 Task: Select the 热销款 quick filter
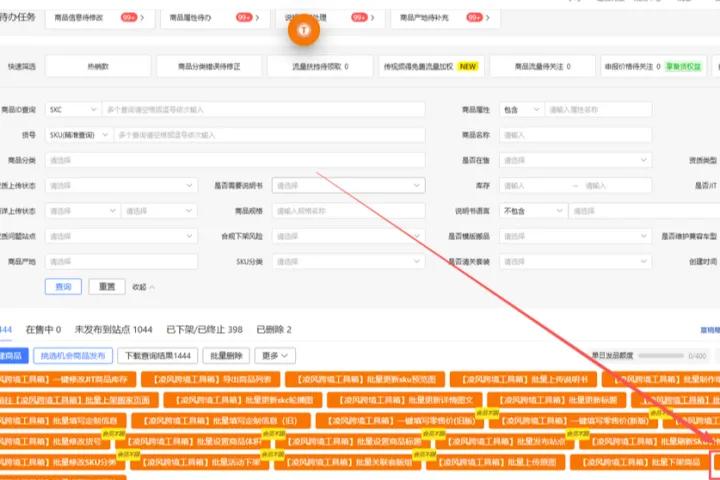pyautogui.click(x=98, y=66)
